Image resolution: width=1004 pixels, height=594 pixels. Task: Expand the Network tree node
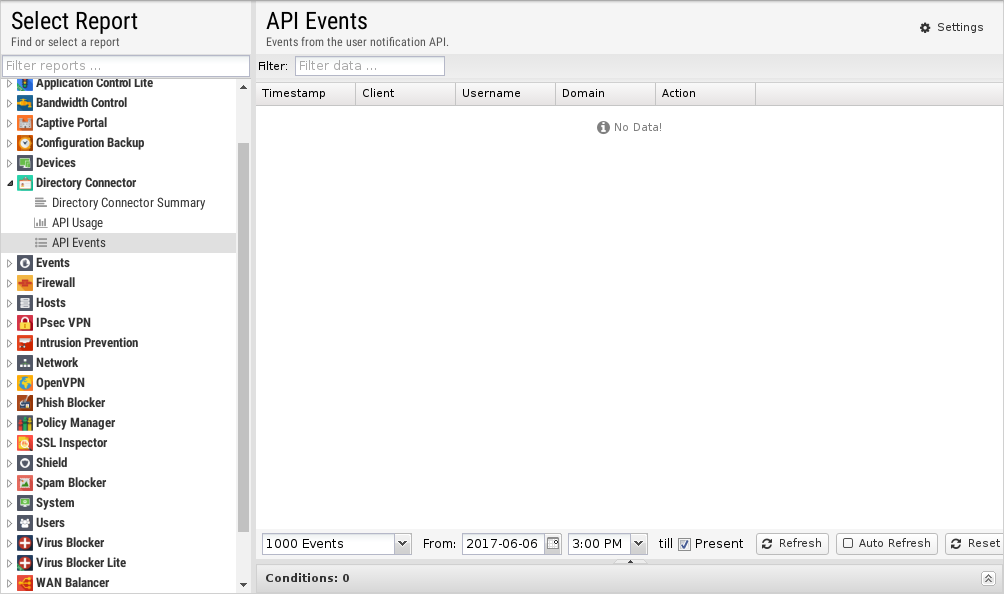coord(10,363)
